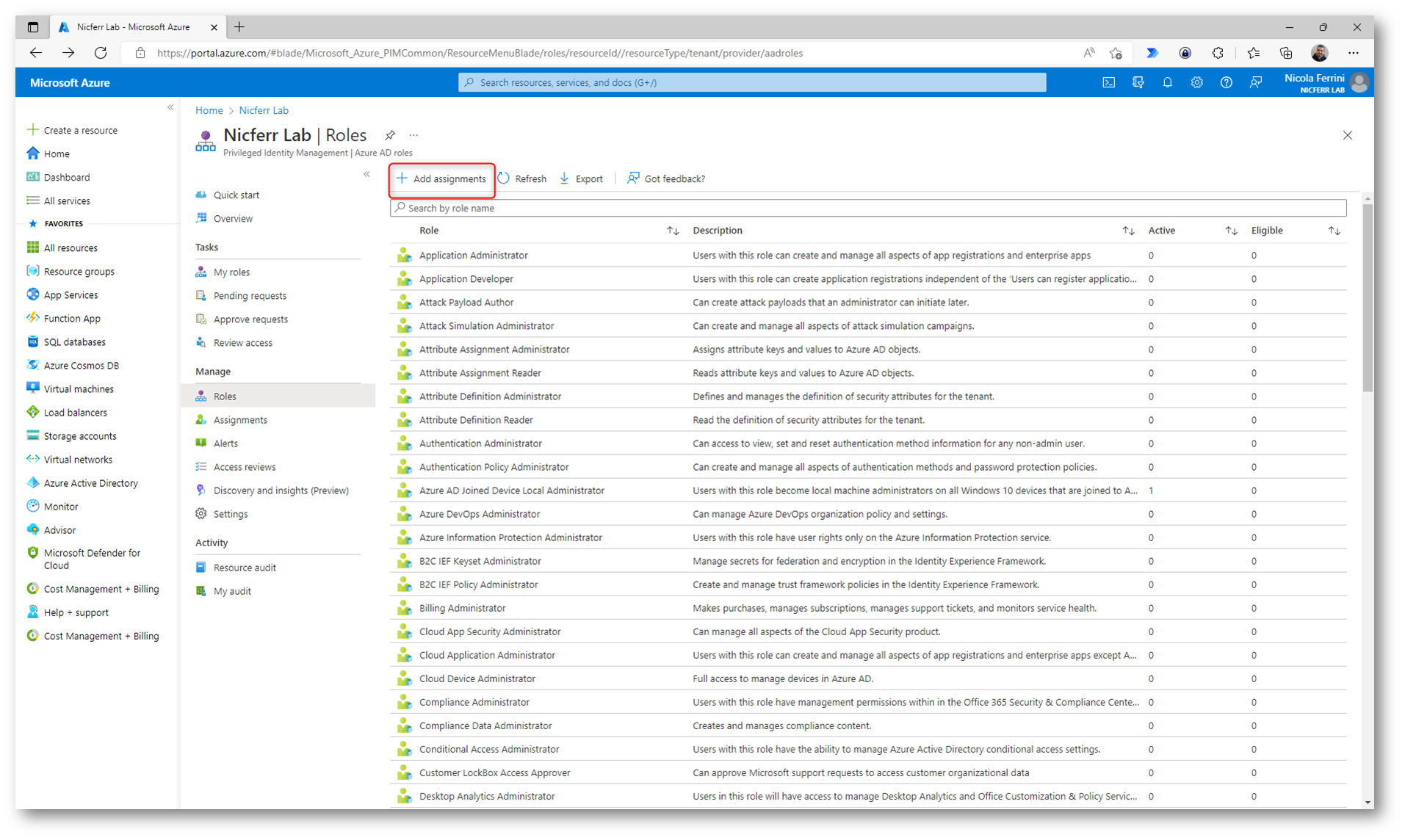Refresh the roles list
This screenshot has width=1405, height=840.
point(522,179)
